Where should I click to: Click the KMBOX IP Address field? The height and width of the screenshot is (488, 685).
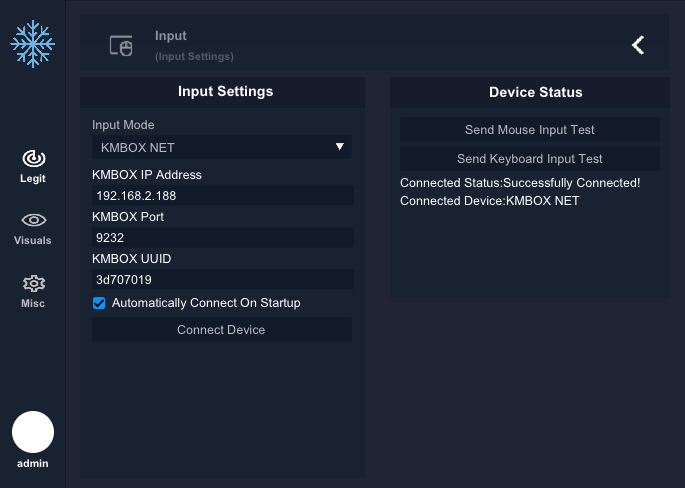(223, 195)
